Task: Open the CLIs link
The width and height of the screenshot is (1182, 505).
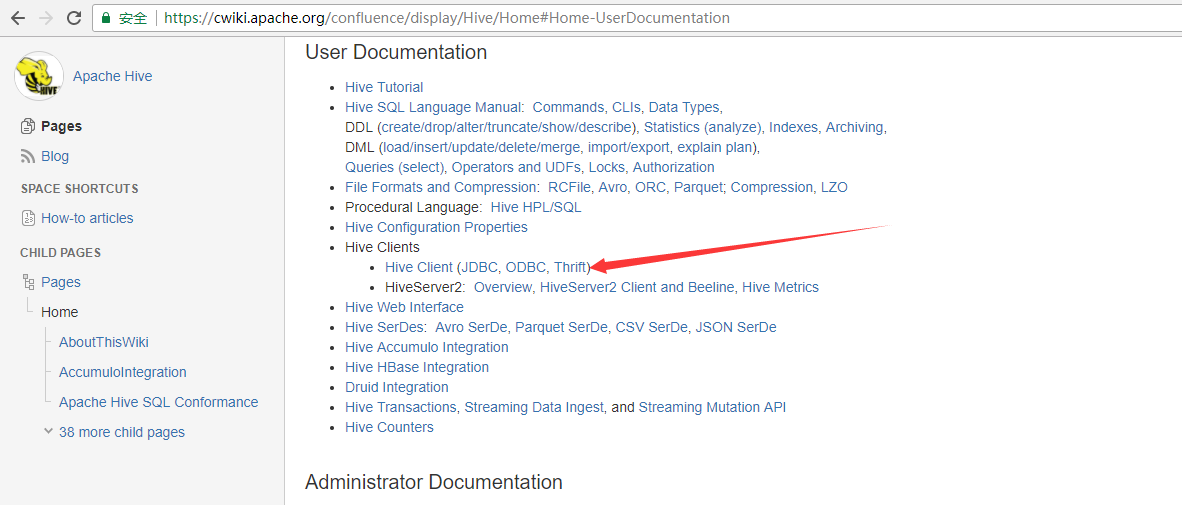Action: 626,107
